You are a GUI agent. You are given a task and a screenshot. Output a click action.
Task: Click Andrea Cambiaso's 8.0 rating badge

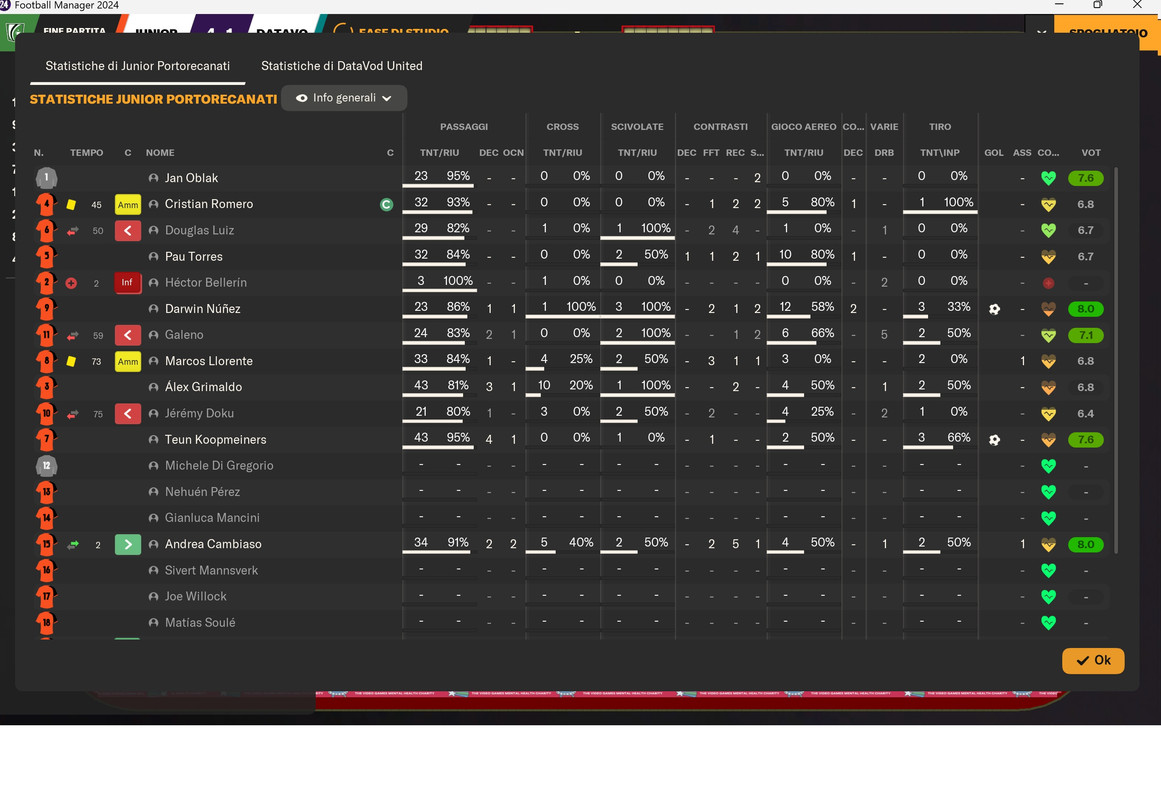[1085, 544]
